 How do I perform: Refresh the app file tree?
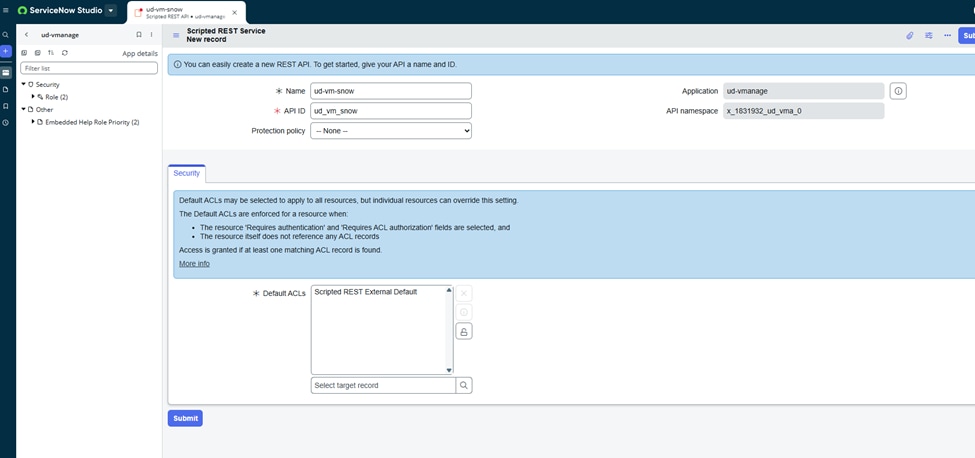tap(65, 53)
